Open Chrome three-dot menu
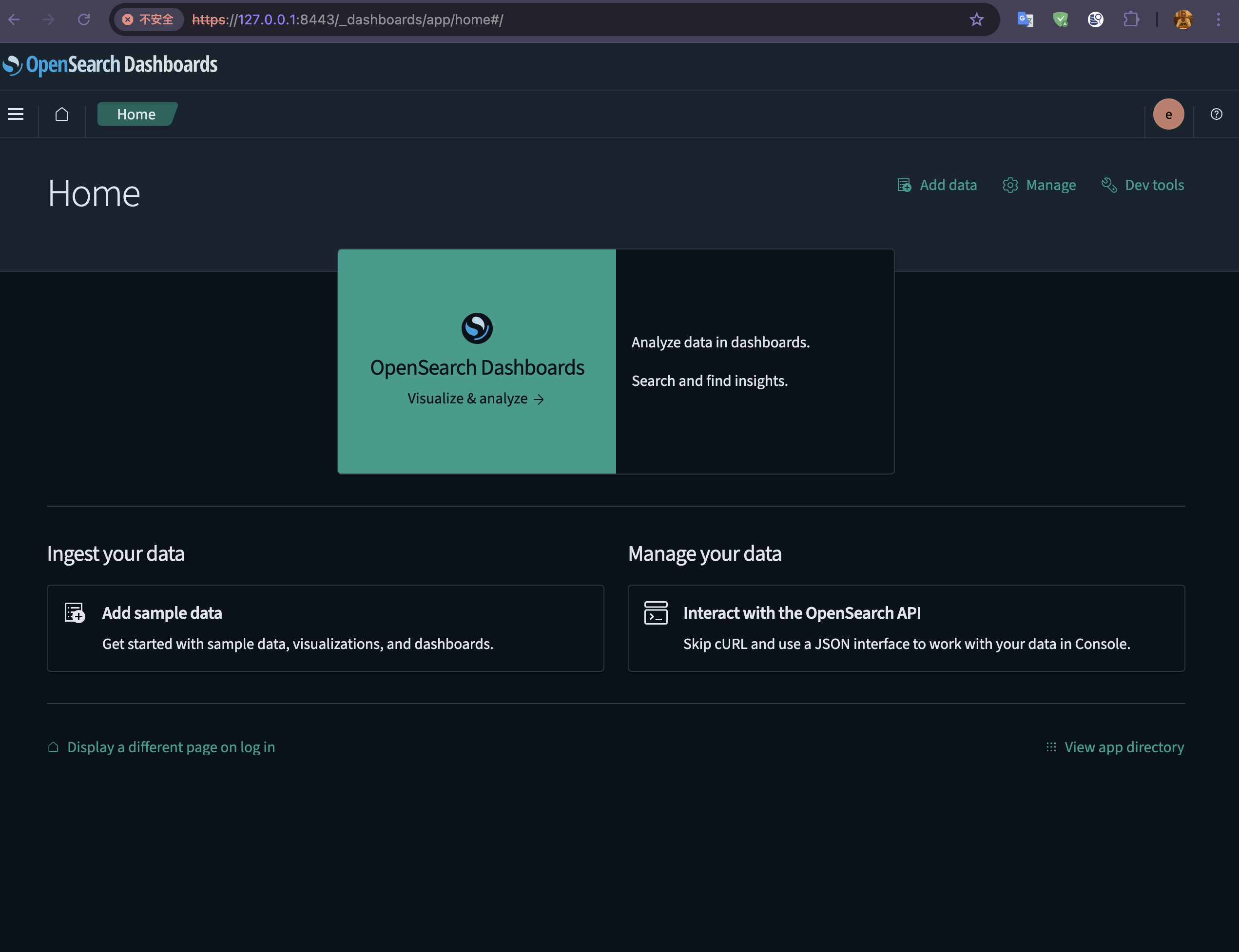Screen dimensions: 1239x952 pyautogui.click(x=1218, y=20)
